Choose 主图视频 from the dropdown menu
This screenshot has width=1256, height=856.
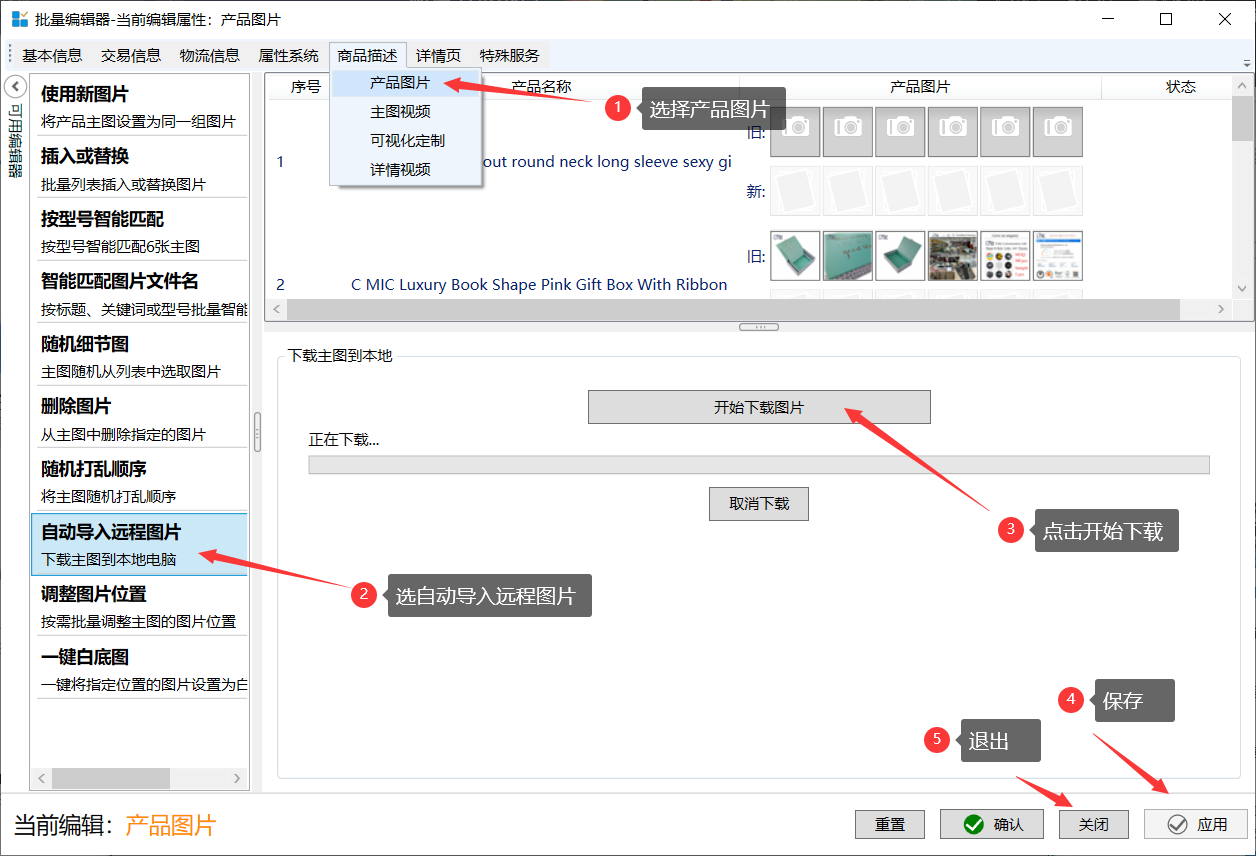click(400, 112)
